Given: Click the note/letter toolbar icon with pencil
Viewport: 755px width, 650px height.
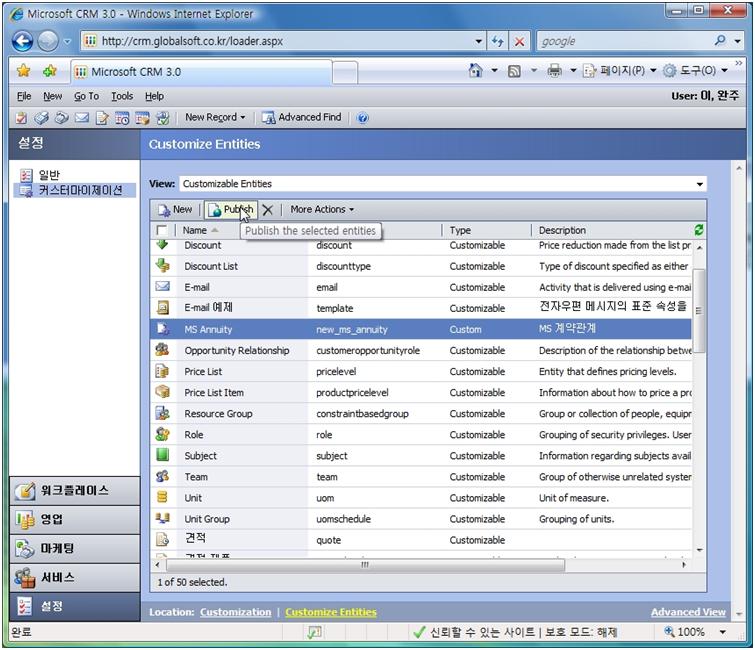Looking at the screenshot, I should point(102,117).
